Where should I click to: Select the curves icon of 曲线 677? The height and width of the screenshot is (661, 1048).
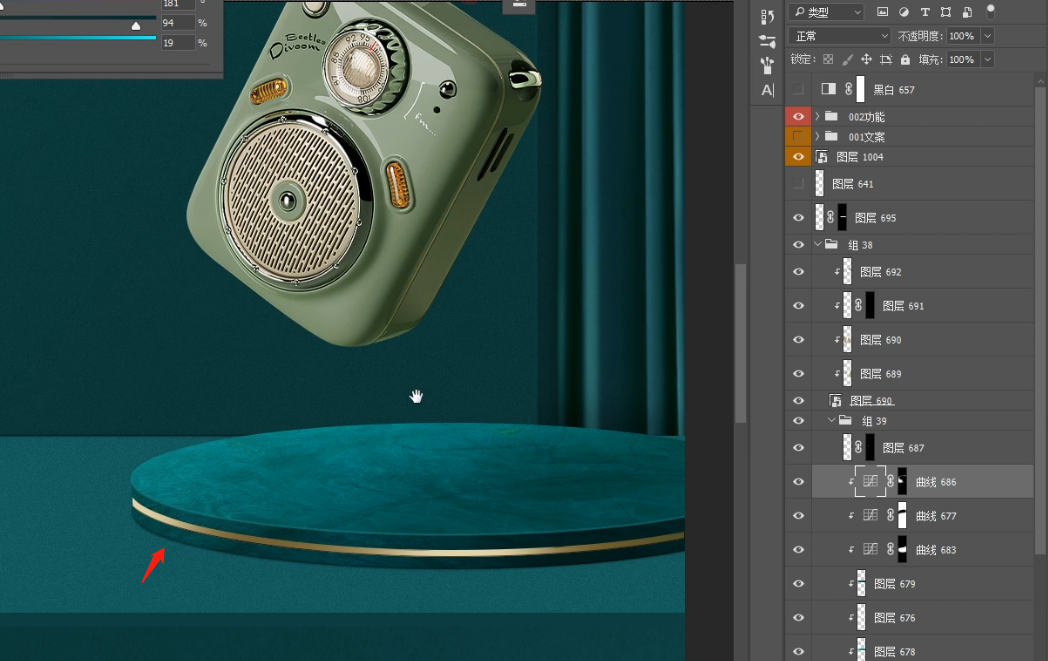point(870,515)
